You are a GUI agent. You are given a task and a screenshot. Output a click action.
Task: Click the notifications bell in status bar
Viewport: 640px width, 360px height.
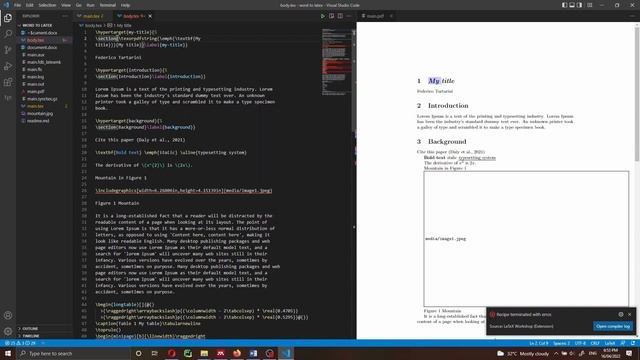[x=632, y=343]
